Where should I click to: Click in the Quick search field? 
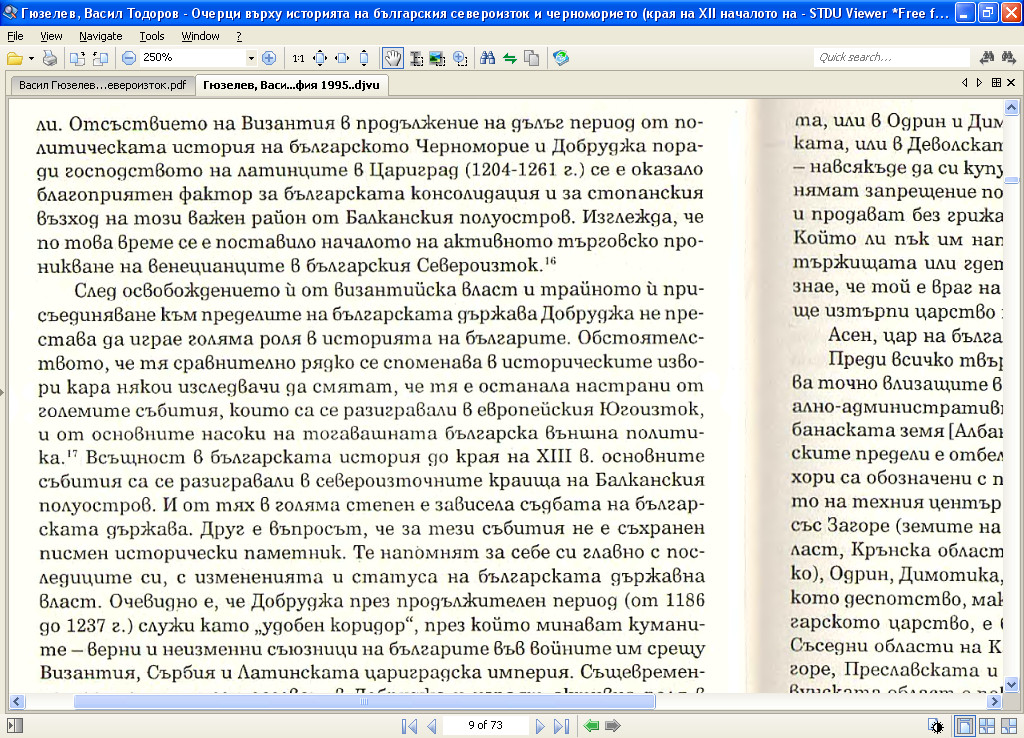(x=890, y=58)
